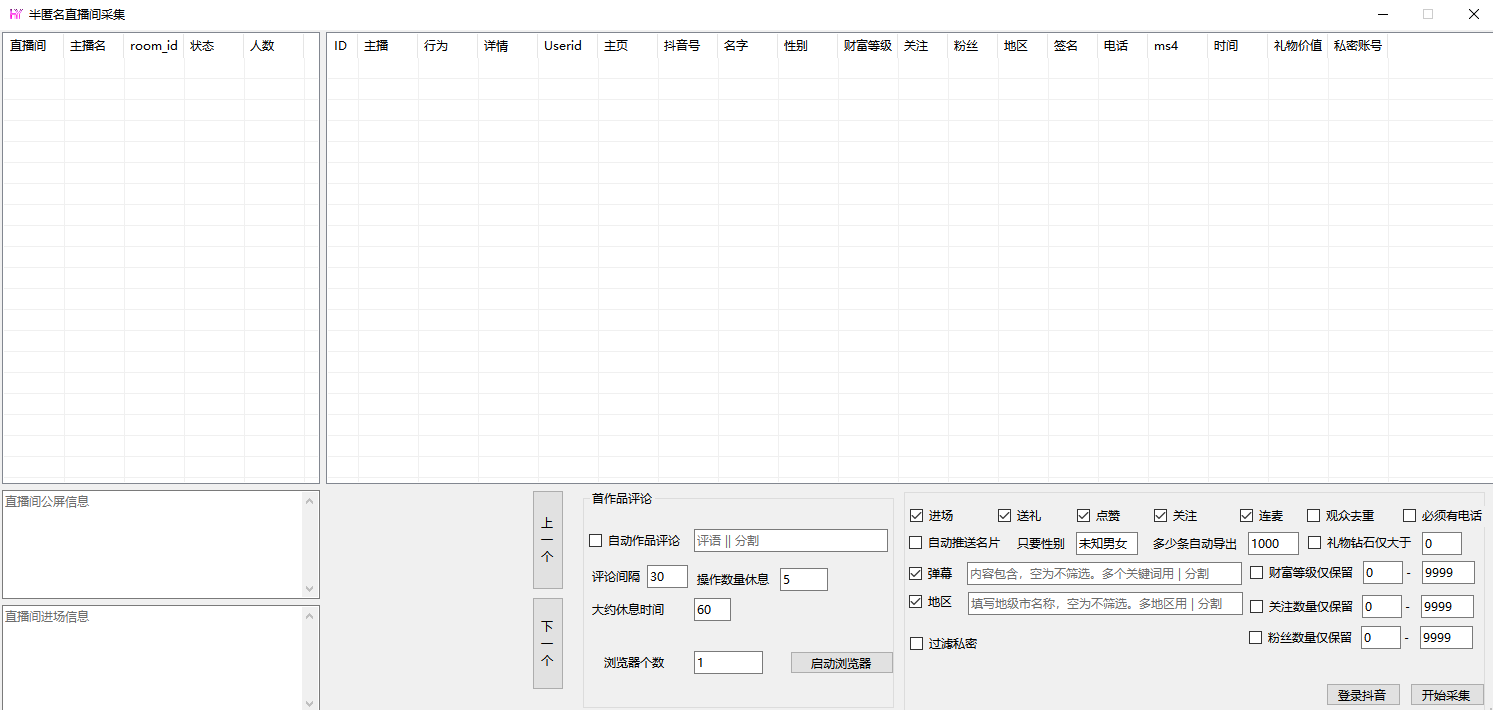1493x710 pixels.
Task: Uncheck the 点赞 checkbox
Action: pyautogui.click(x=1083, y=516)
